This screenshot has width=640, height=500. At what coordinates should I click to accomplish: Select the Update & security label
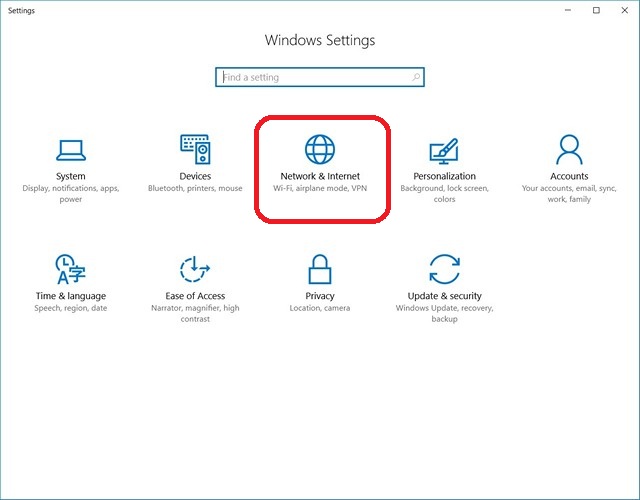click(444, 296)
